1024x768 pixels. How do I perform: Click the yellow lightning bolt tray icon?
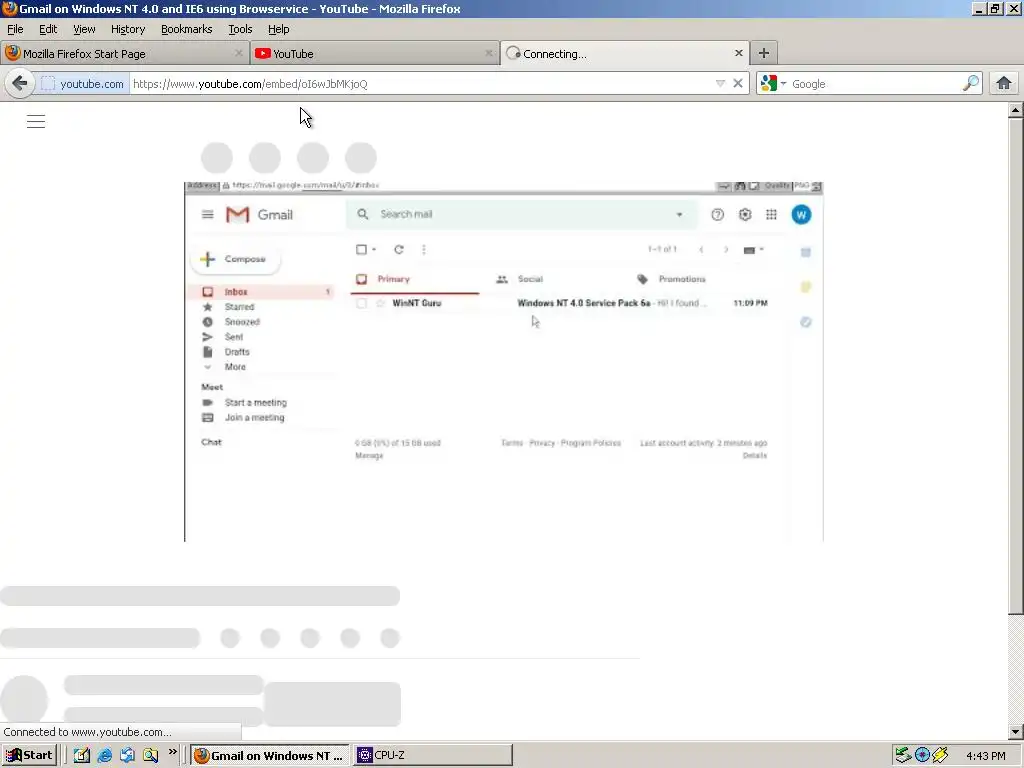(940, 756)
